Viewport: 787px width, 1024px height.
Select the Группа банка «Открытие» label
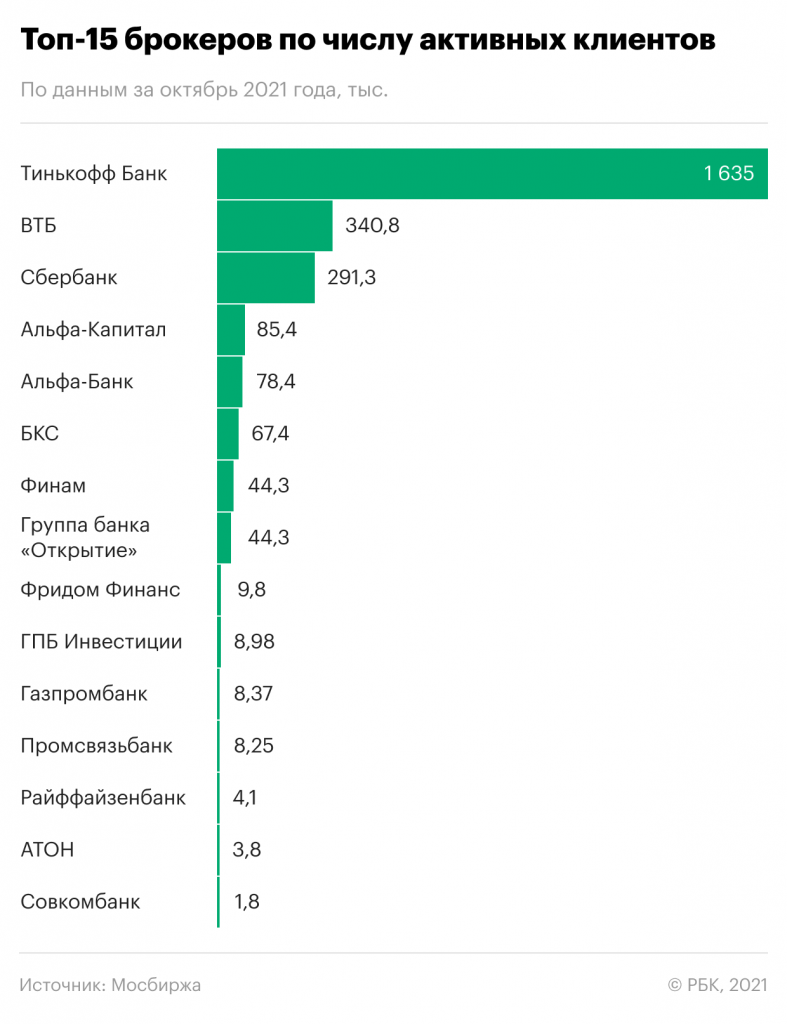[x=85, y=537]
